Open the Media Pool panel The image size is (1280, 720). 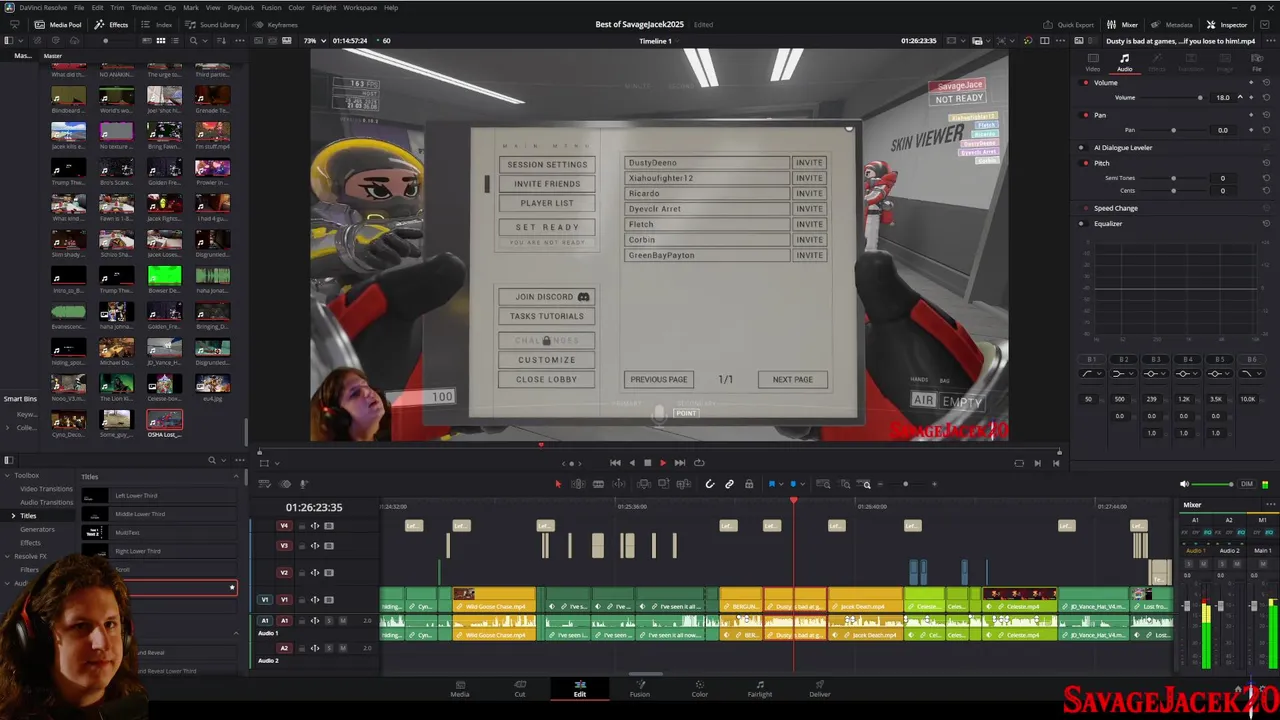coord(58,24)
